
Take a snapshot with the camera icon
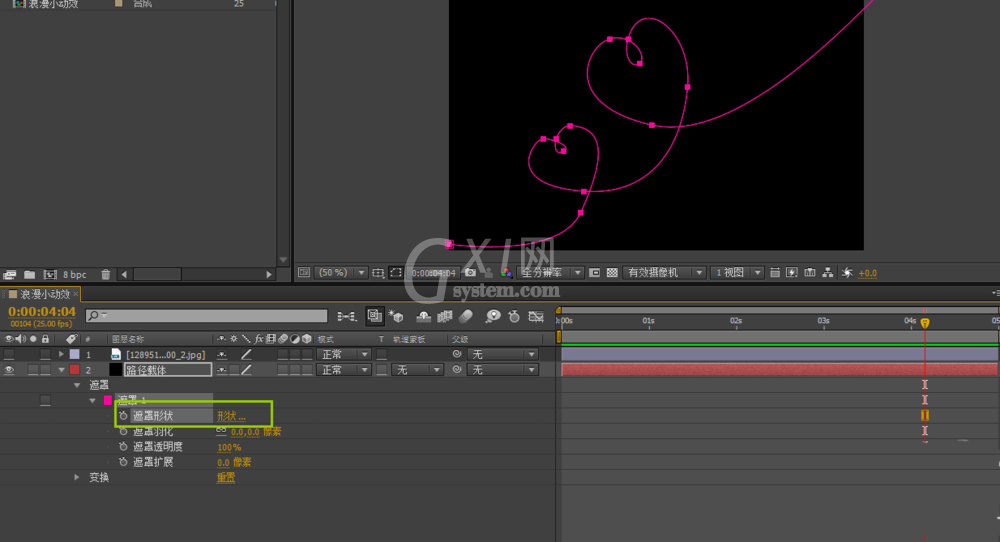click(470, 273)
